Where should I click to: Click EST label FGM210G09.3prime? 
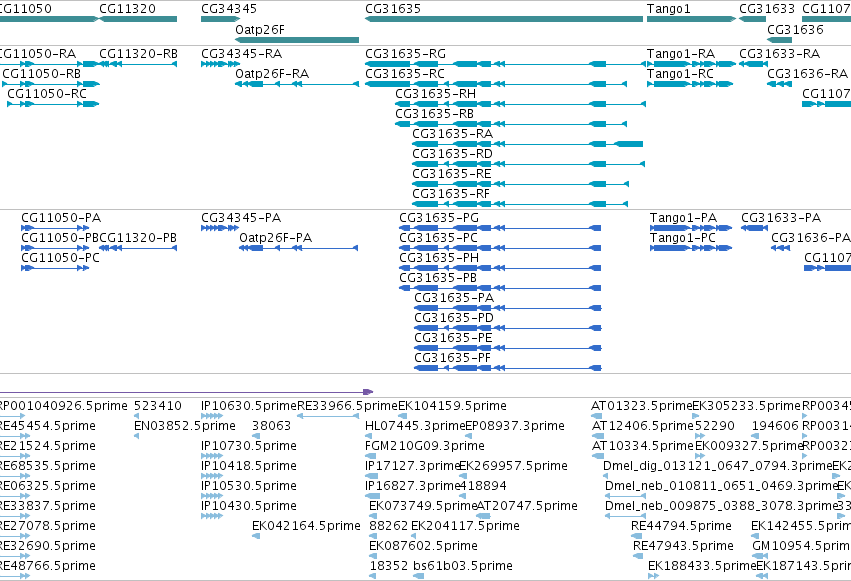click(x=425, y=446)
